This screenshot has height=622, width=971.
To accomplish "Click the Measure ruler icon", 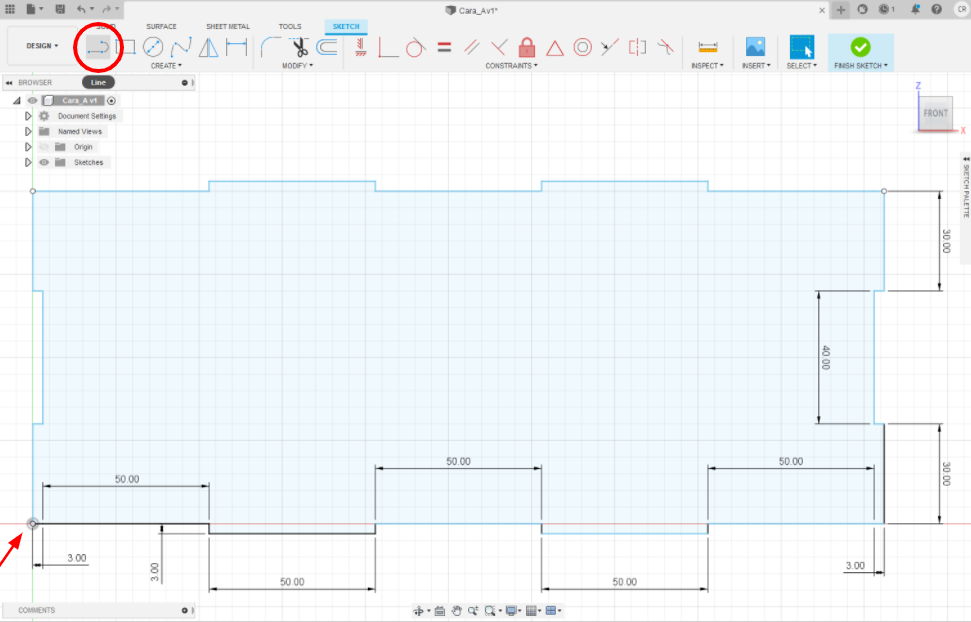I will click(x=708, y=47).
